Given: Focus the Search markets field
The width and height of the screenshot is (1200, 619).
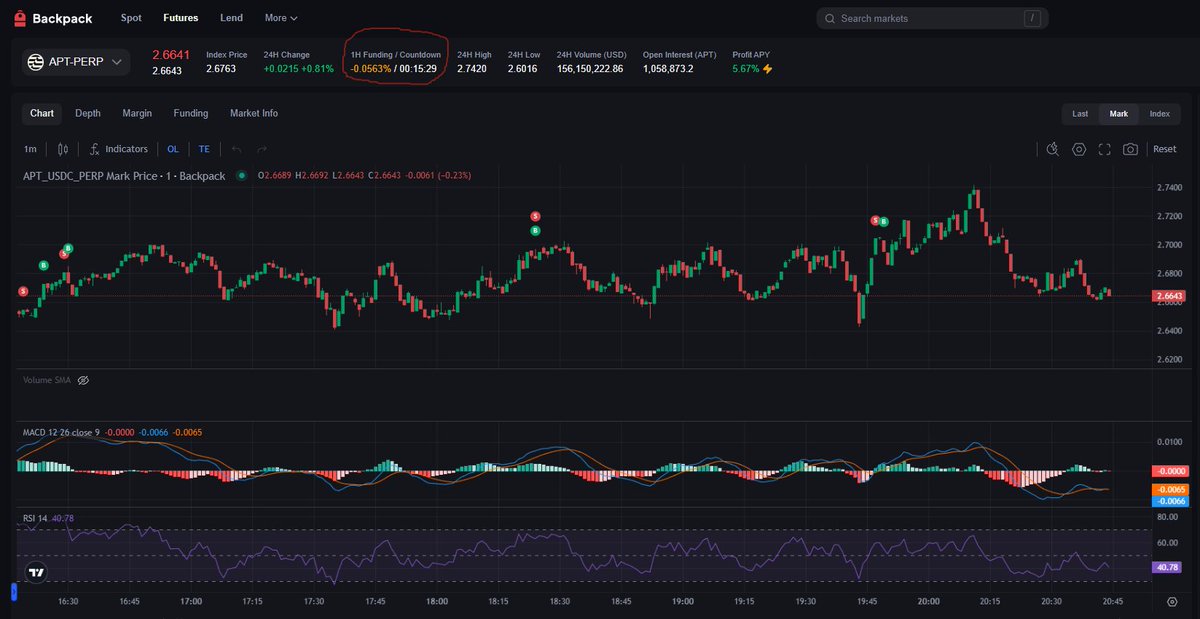Looking at the screenshot, I should tap(934, 18).
